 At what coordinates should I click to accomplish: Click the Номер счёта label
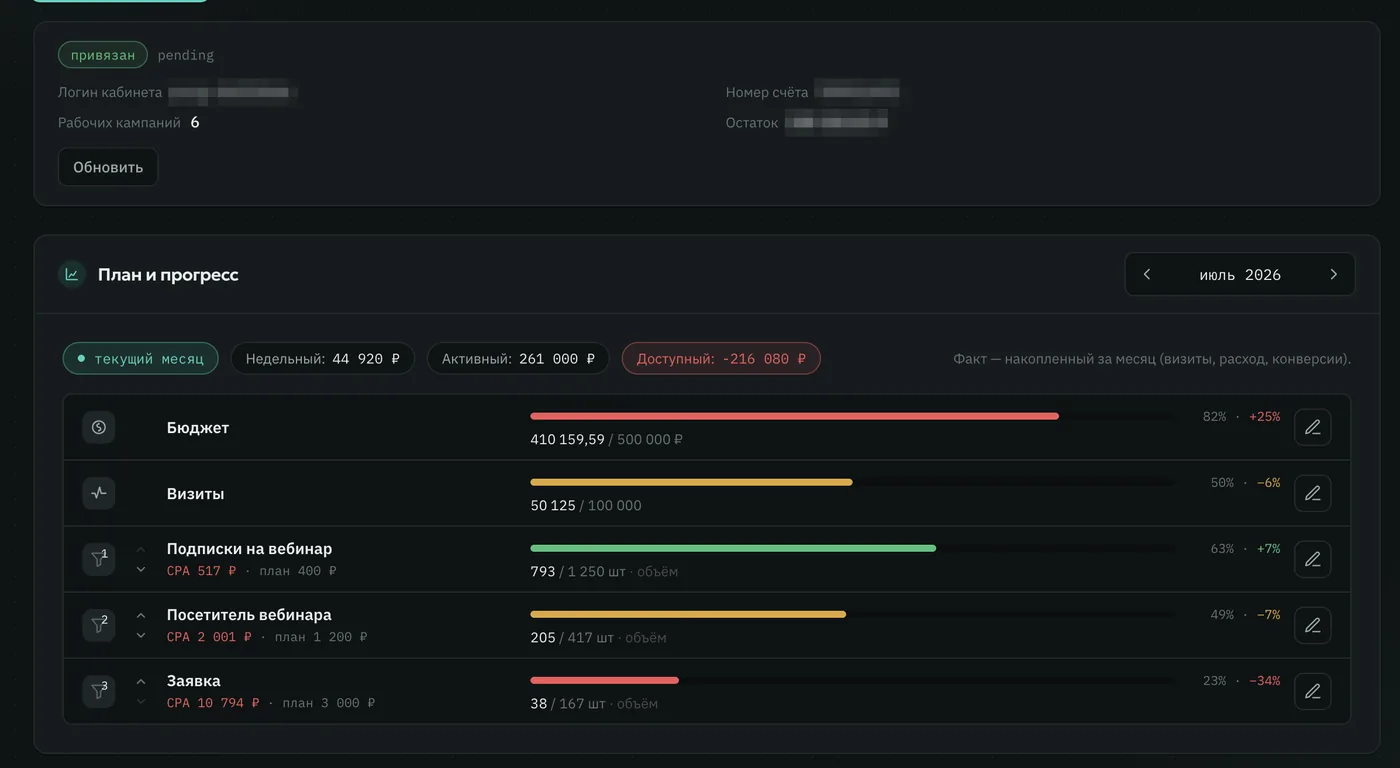pyautogui.click(x=767, y=92)
